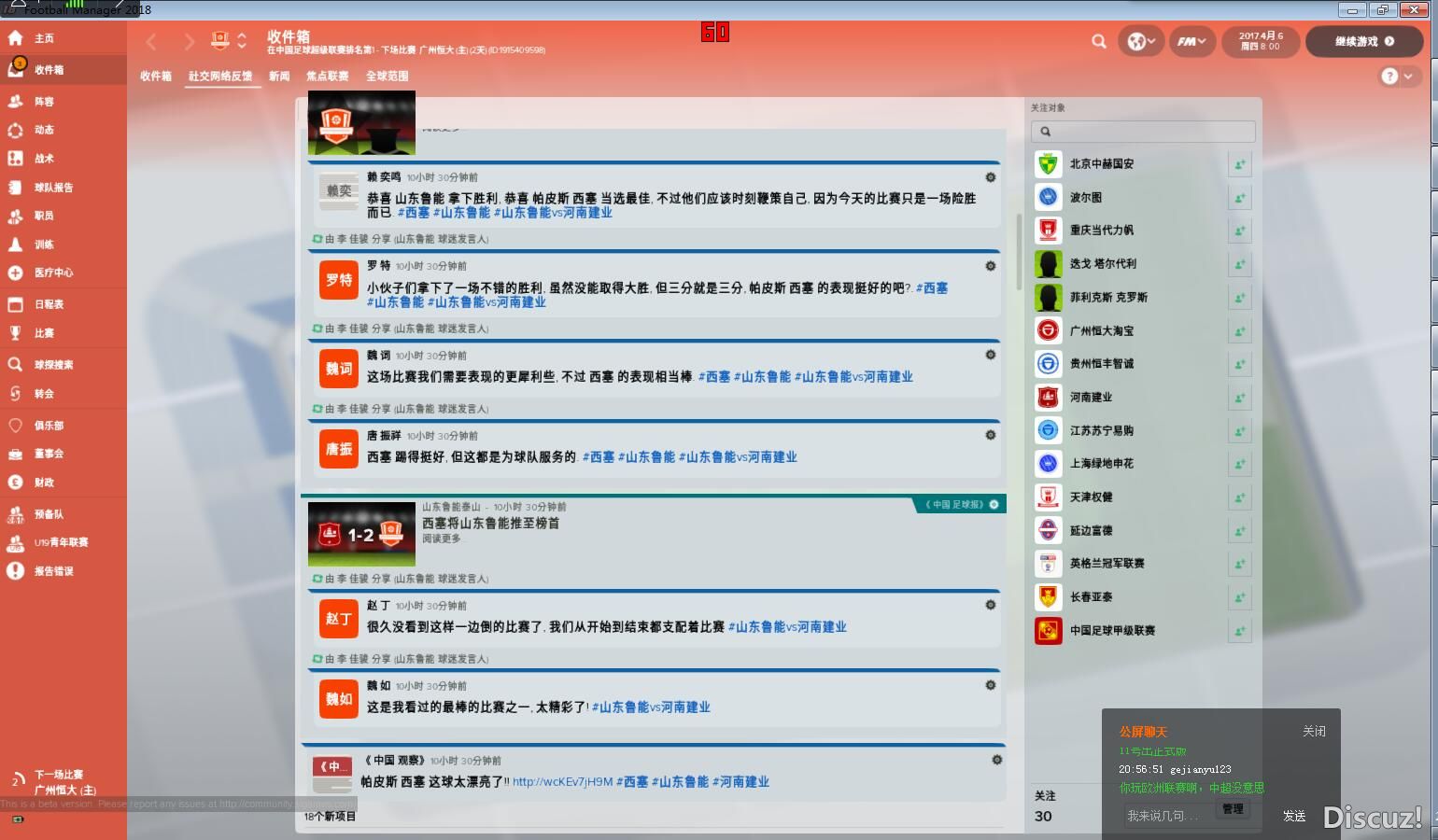Image resolution: width=1438 pixels, height=840 pixels.
Task: Click 继续游戏 continue button
Action: (x=1365, y=41)
